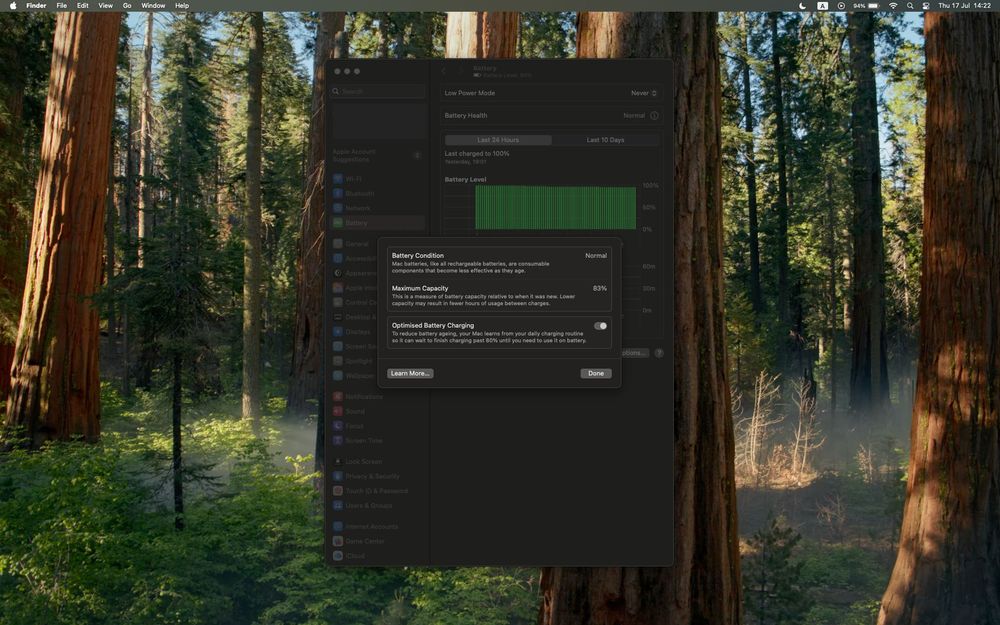The width and height of the screenshot is (1000, 625).
Task: Click Apple Account Suggestions in the sidebar
Action: [x=378, y=156]
